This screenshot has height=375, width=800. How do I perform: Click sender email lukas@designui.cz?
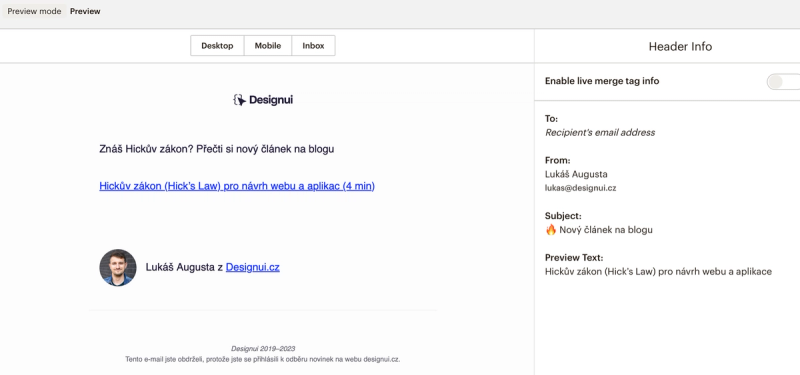(x=581, y=188)
